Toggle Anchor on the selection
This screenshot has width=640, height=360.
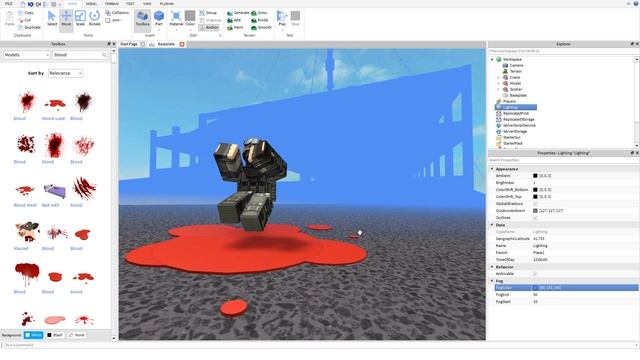tap(209, 27)
